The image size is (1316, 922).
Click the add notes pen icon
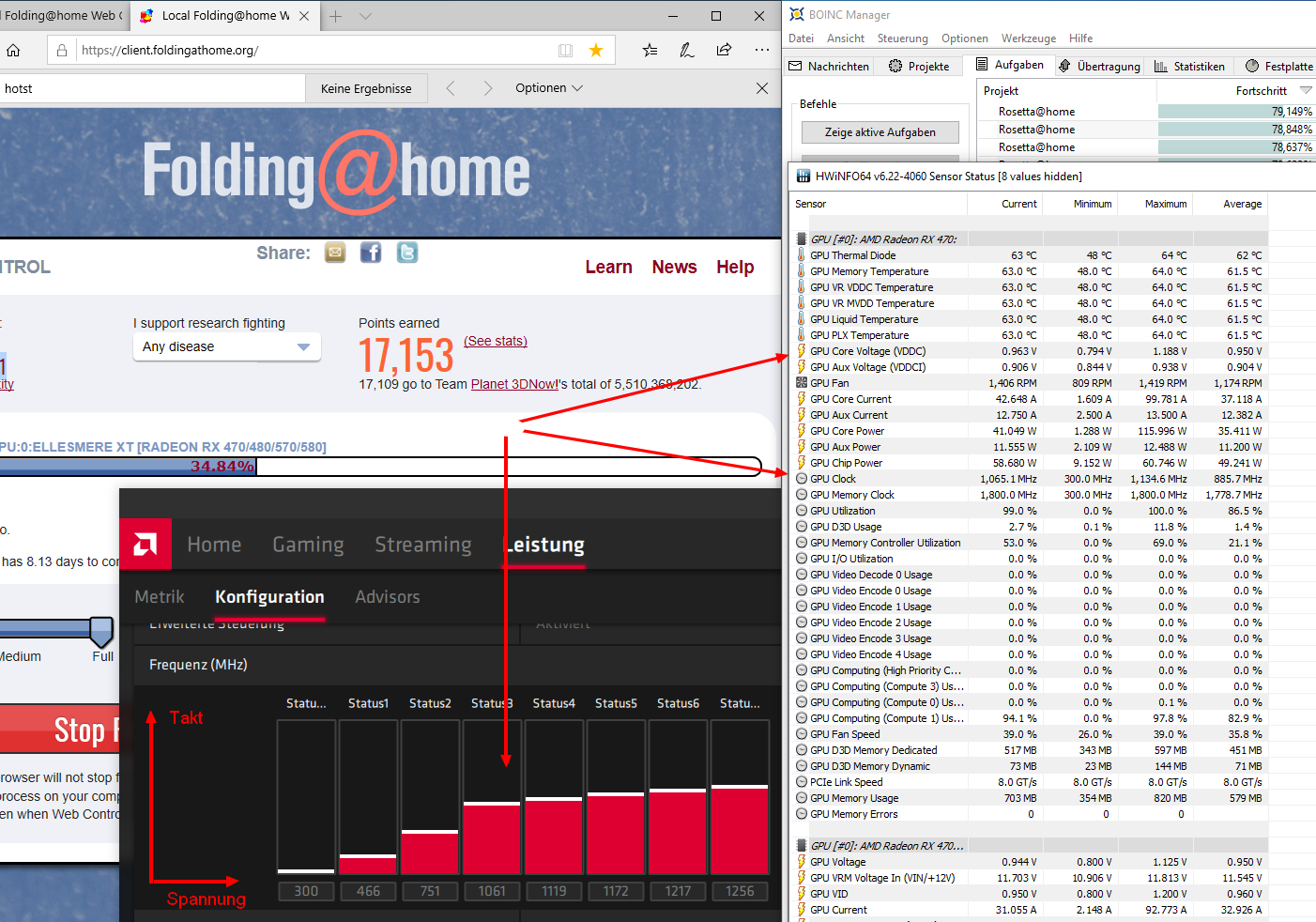687,50
